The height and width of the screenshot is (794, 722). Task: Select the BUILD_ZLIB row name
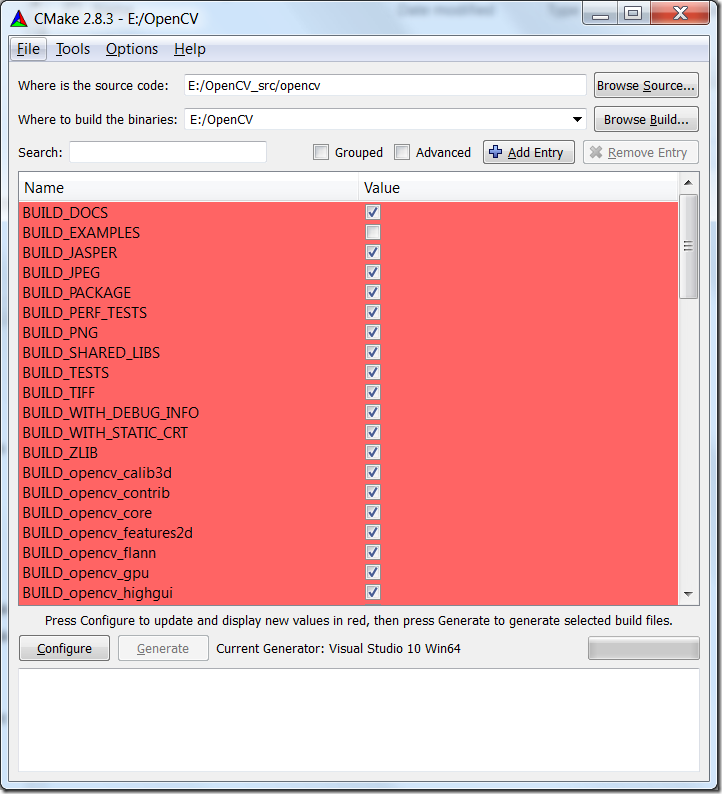coord(60,453)
